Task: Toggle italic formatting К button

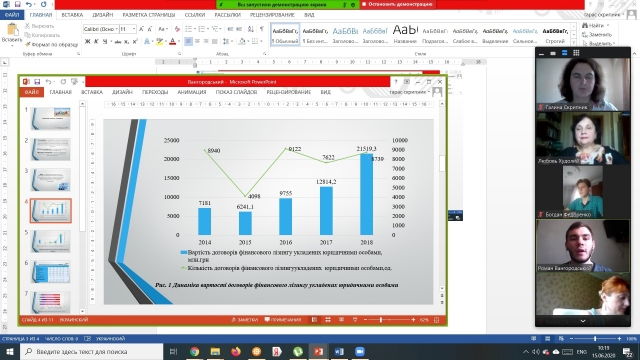Action: click(x=96, y=41)
